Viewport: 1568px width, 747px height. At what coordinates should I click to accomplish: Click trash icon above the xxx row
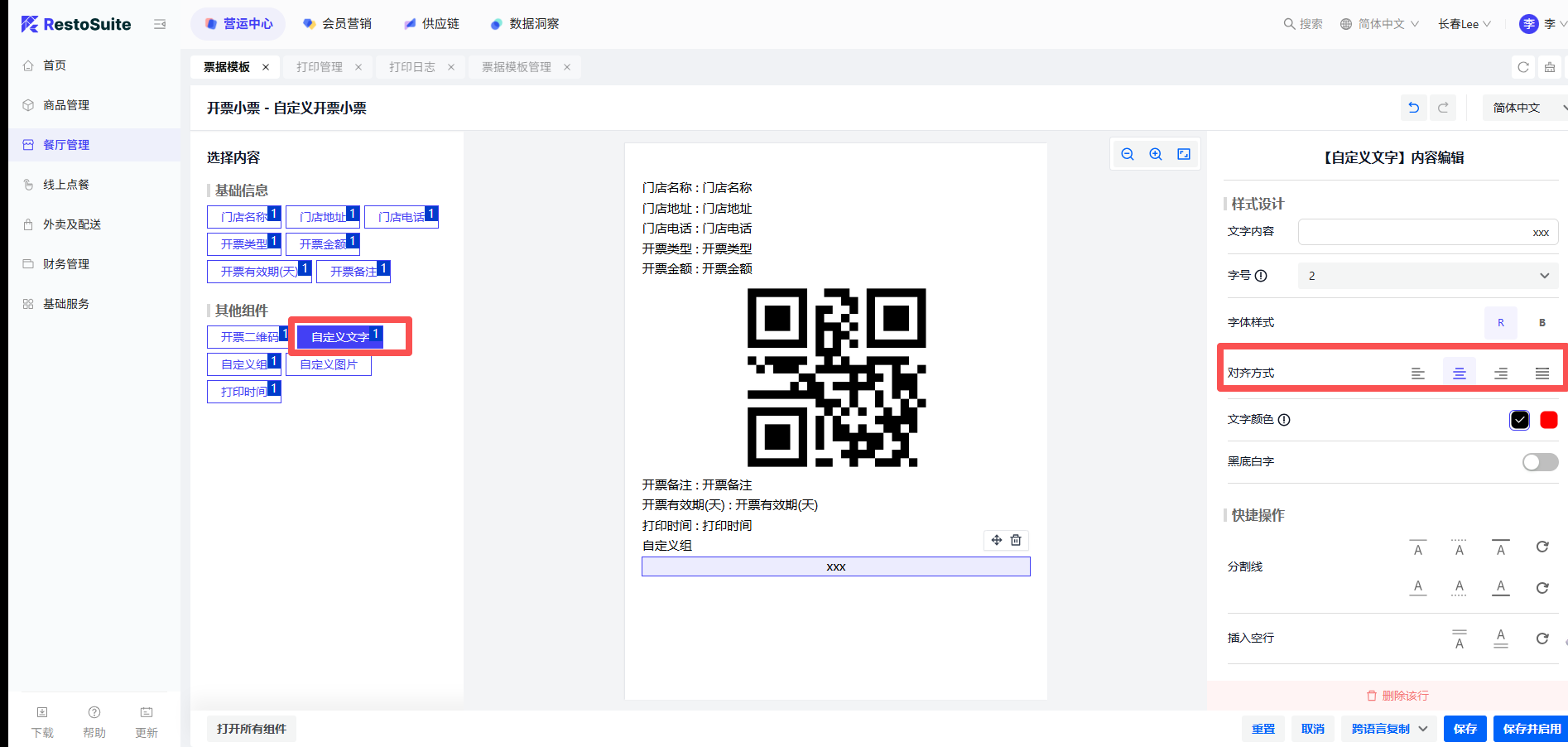[x=1016, y=540]
